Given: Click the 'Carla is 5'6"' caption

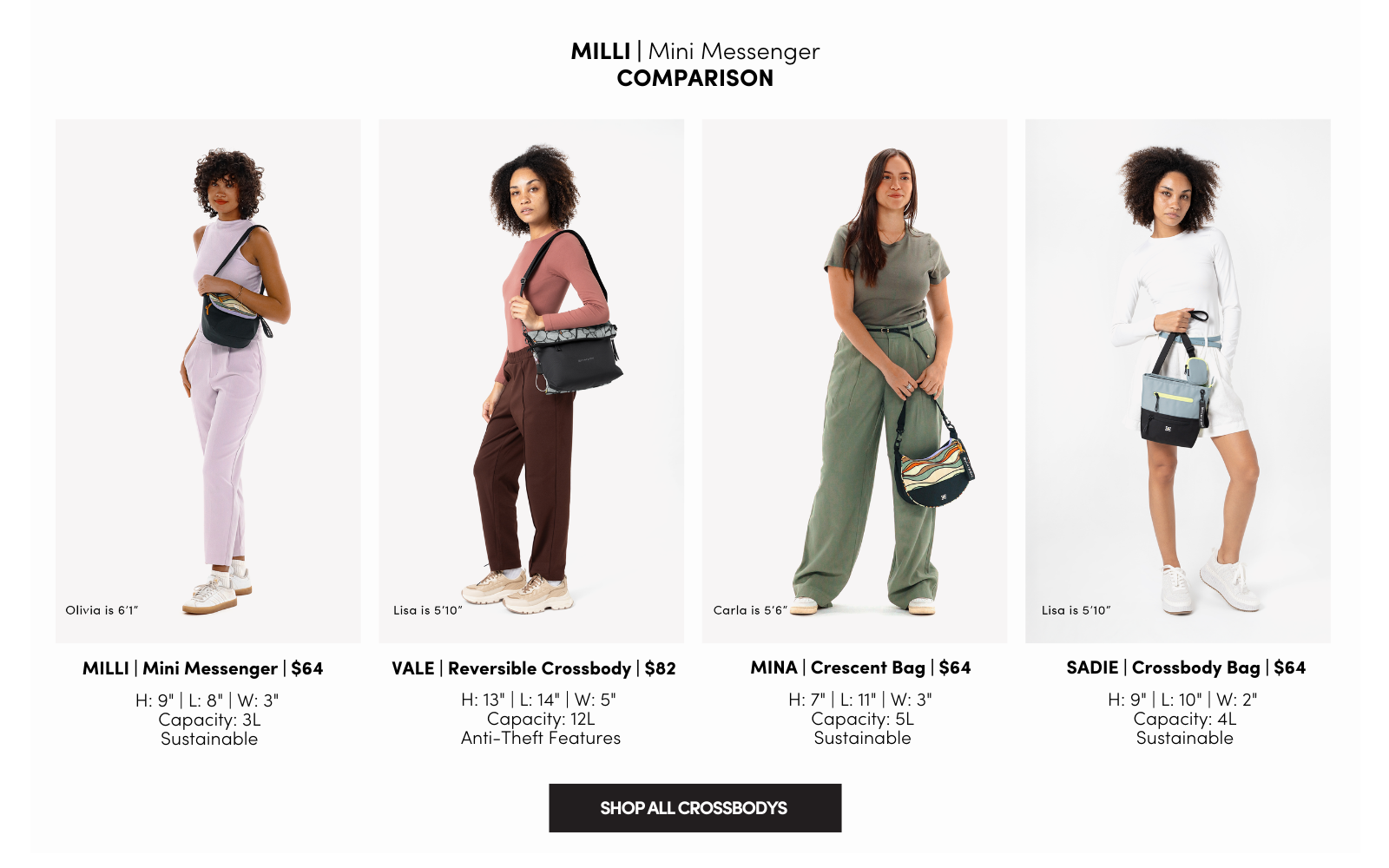Looking at the screenshot, I should pos(750,610).
